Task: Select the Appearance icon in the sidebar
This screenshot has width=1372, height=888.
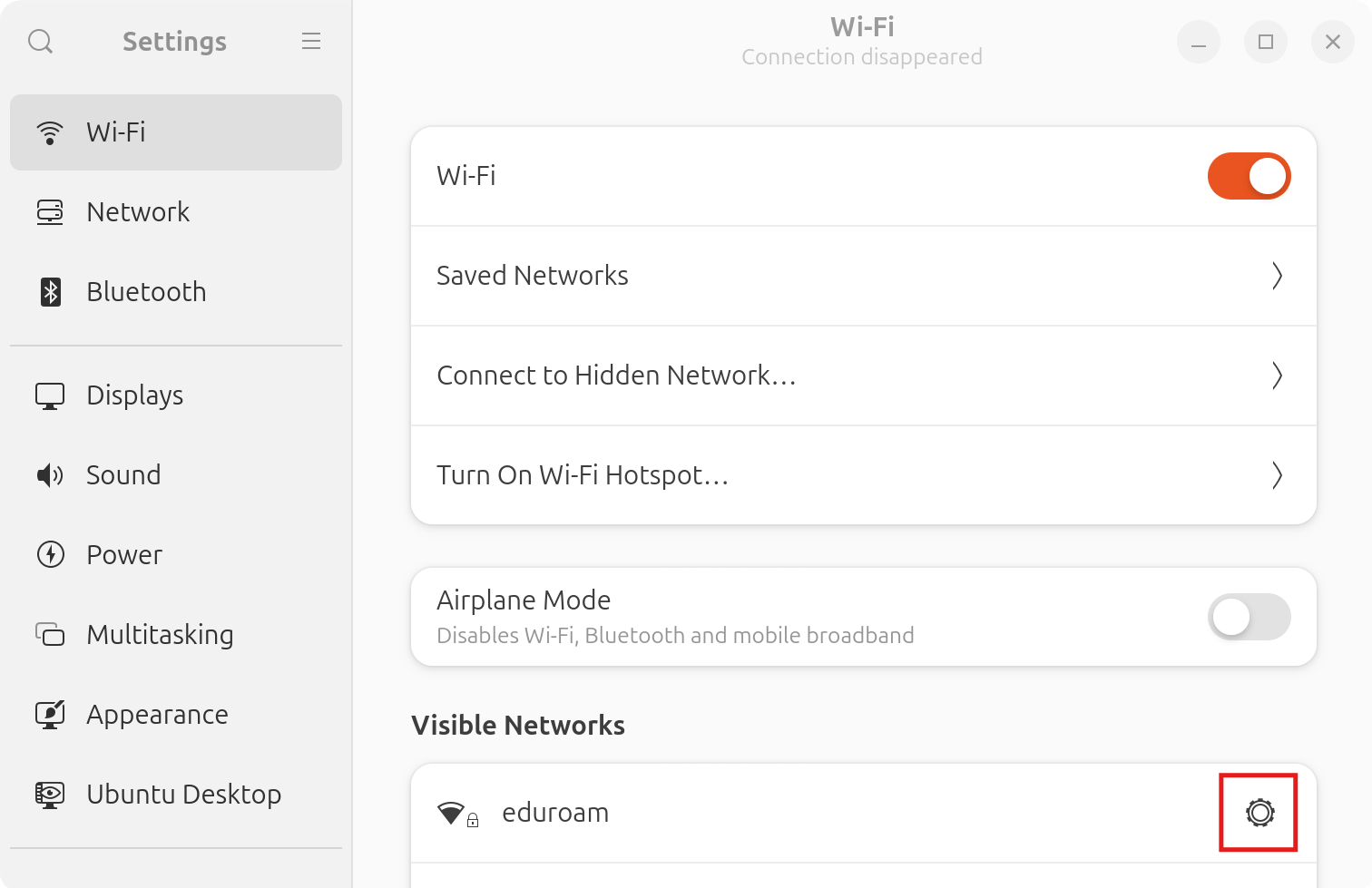Action: (50, 714)
